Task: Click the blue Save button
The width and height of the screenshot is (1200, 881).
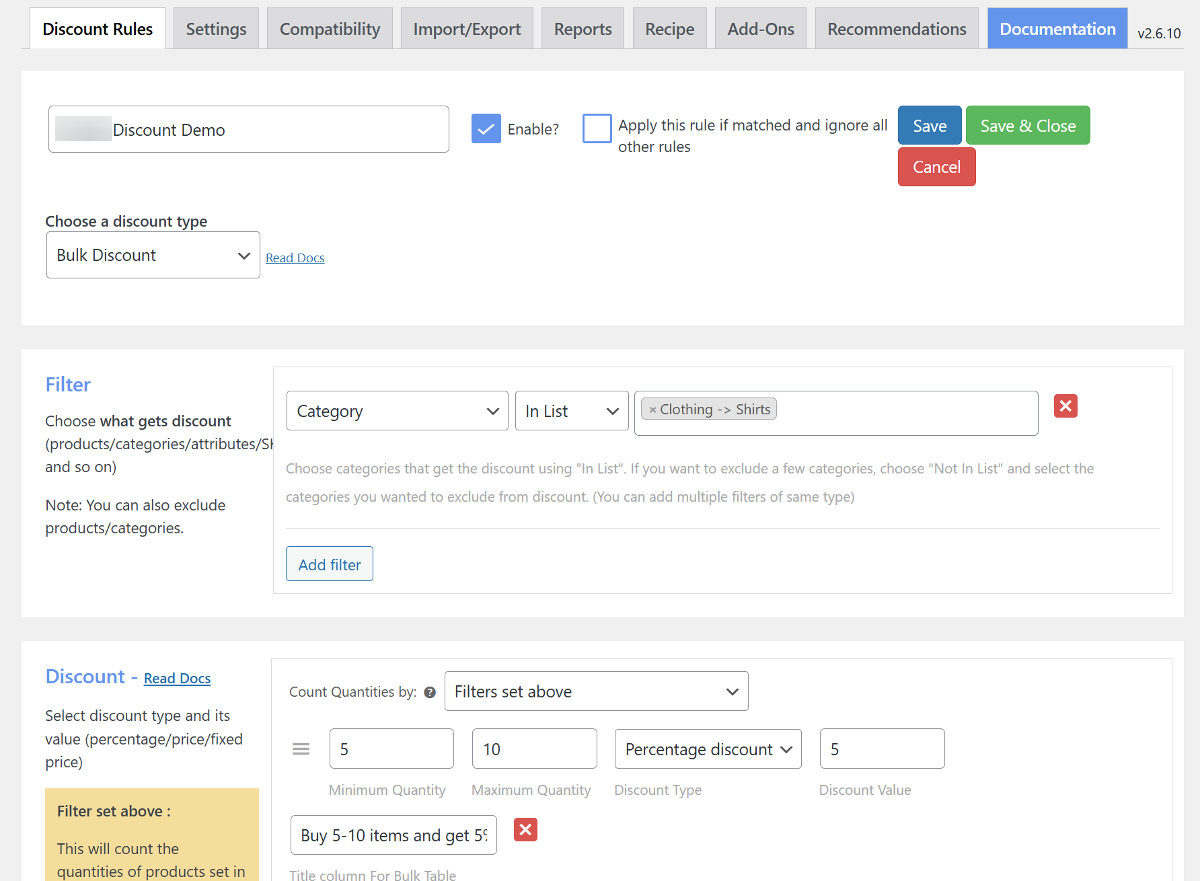Action: tap(929, 126)
